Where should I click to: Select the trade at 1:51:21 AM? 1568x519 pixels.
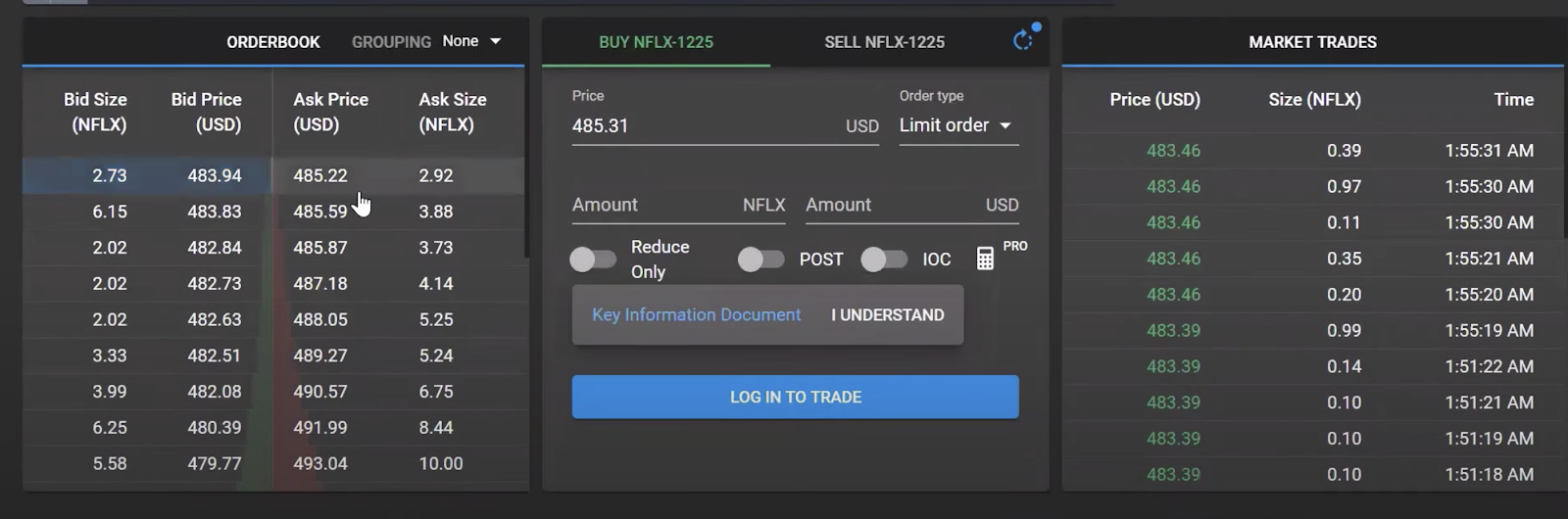(x=1313, y=402)
